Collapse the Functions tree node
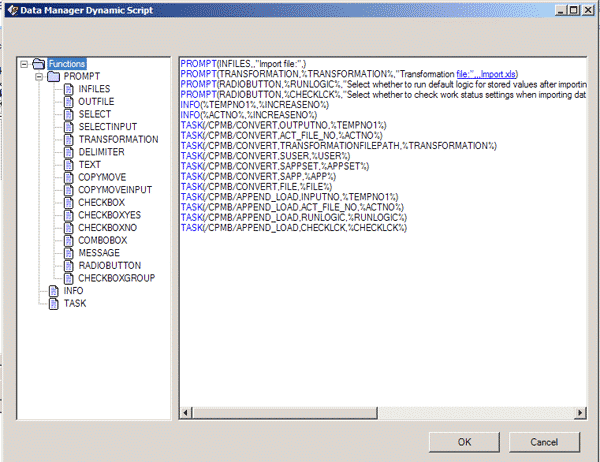This screenshot has height=462, width=600. pos(24,64)
